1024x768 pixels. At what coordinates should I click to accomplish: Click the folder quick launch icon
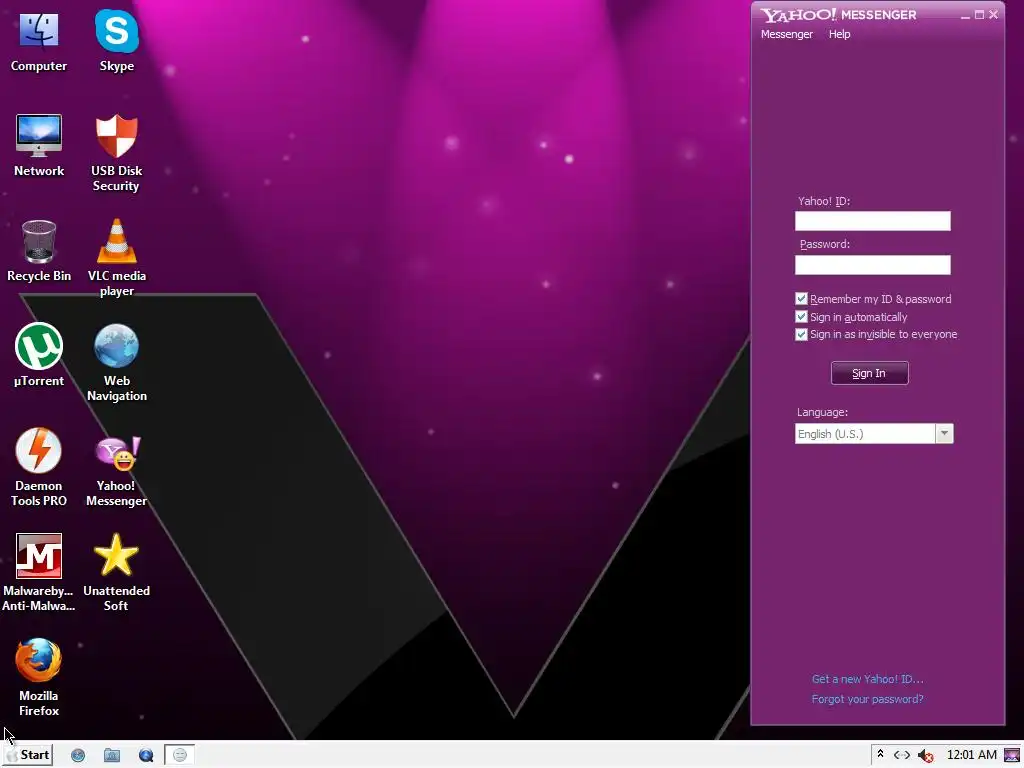112,756
